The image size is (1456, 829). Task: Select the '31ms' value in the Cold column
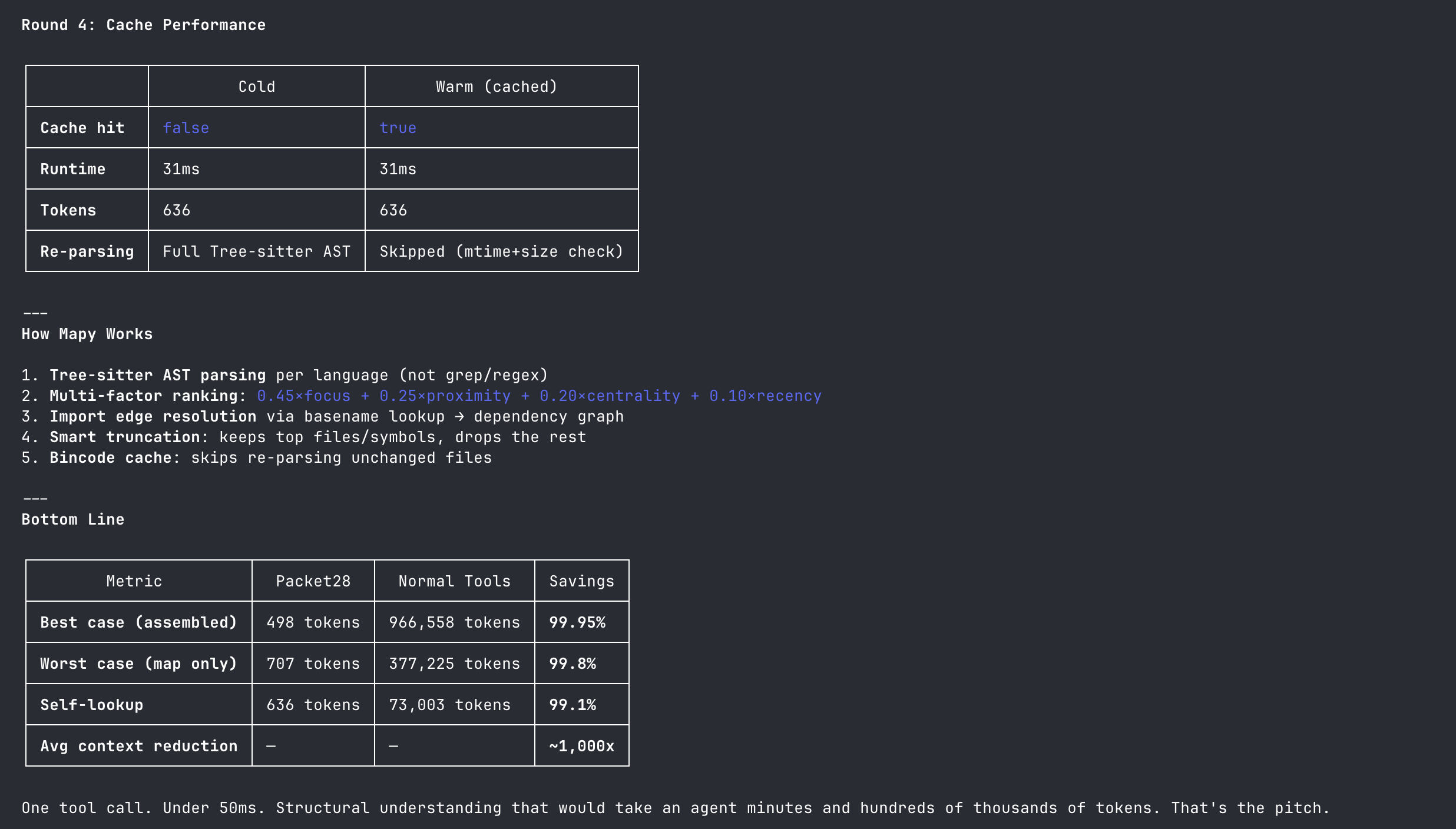point(181,169)
